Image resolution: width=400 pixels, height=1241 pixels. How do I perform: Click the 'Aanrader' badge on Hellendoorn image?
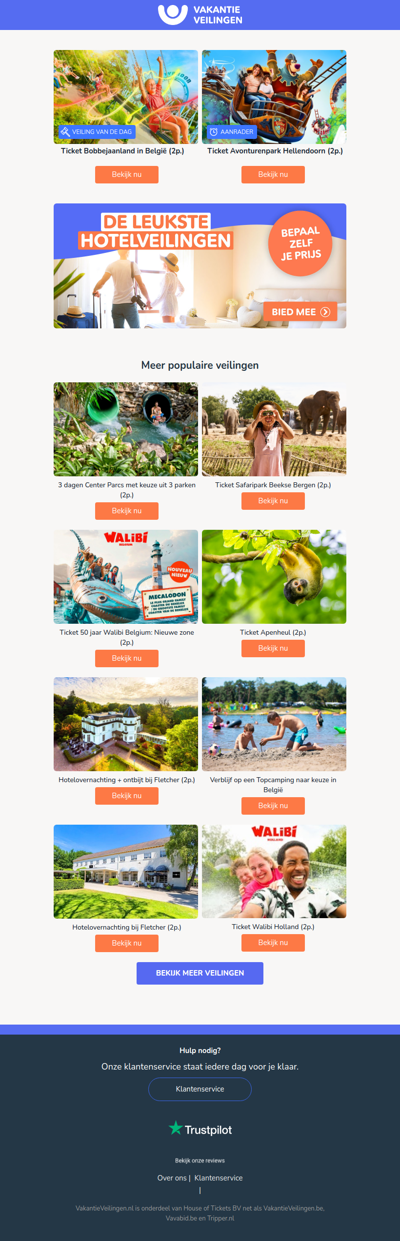[x=232, y=132]
